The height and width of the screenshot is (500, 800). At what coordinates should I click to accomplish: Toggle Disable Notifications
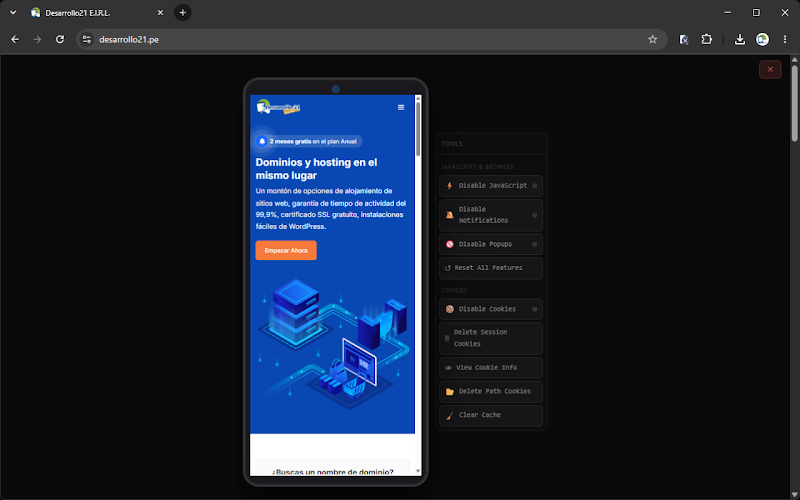[491, 215]
